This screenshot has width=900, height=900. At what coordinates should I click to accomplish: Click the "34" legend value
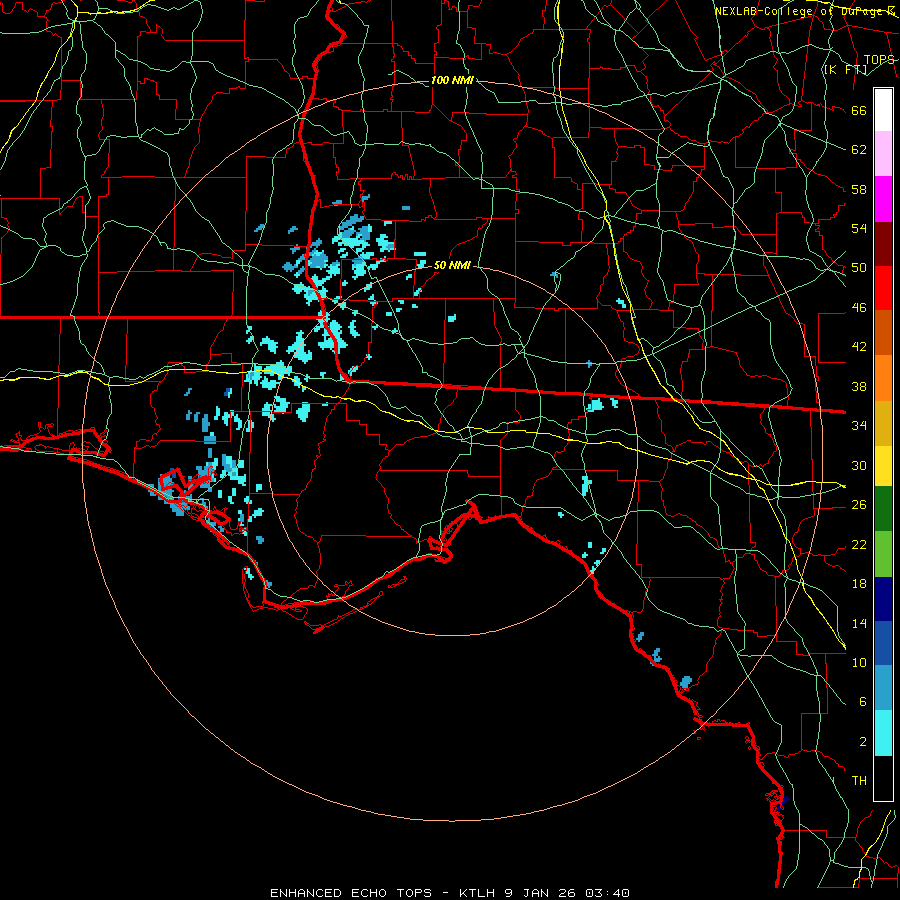[859, 425]
